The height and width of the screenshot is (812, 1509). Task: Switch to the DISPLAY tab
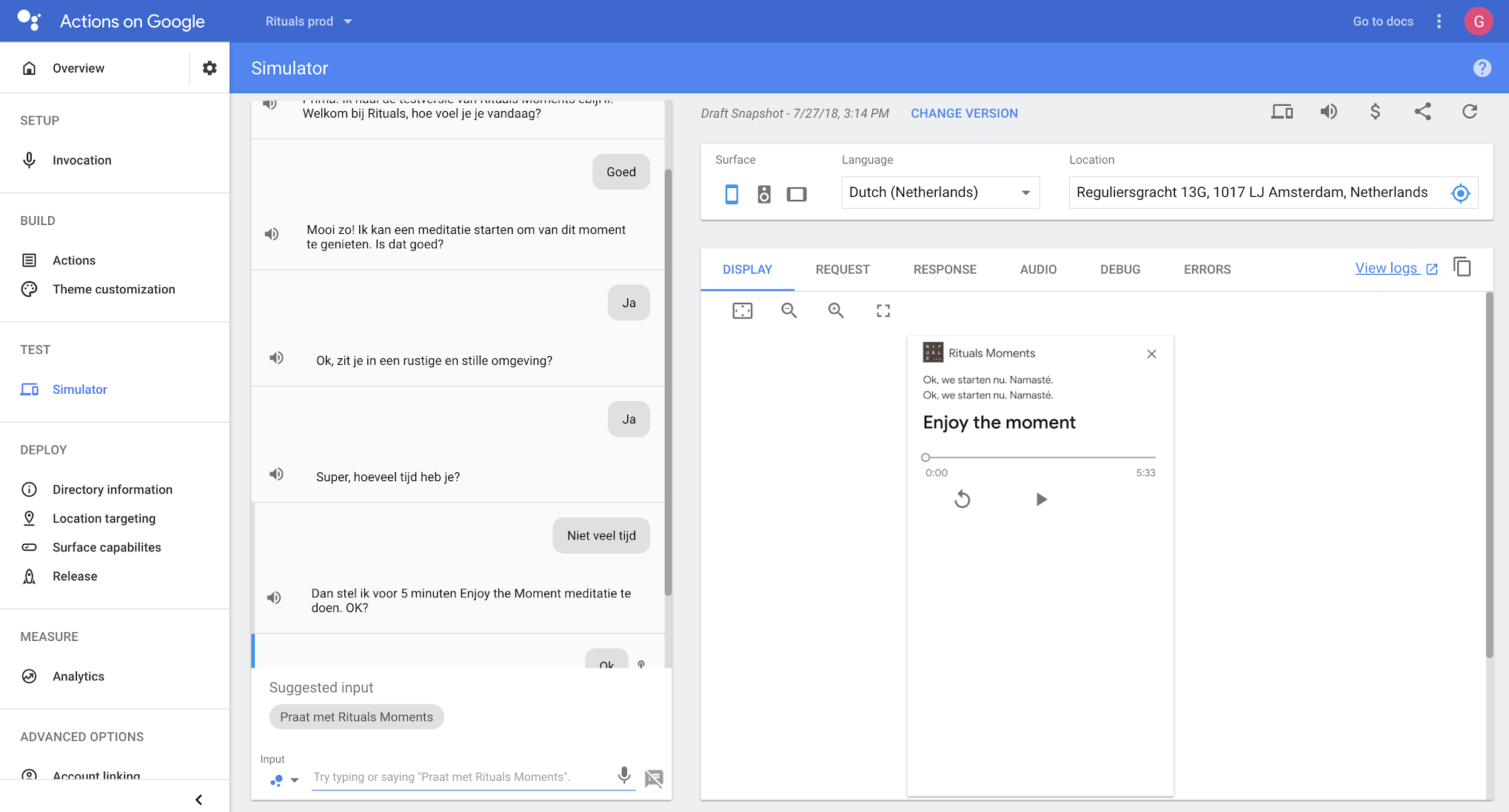click(747, 269)
